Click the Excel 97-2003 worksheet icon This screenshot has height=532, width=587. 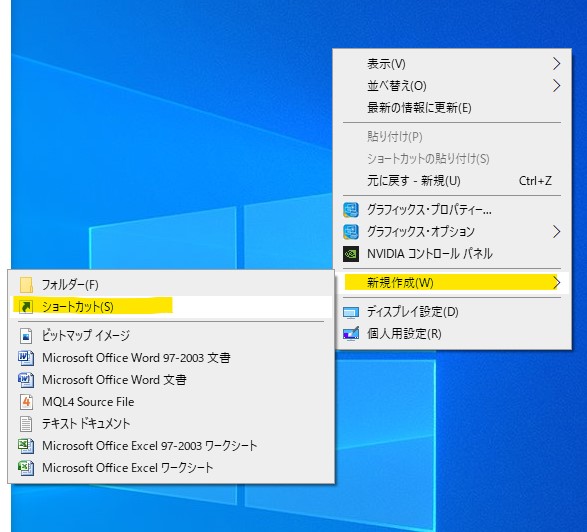(26, 446)
